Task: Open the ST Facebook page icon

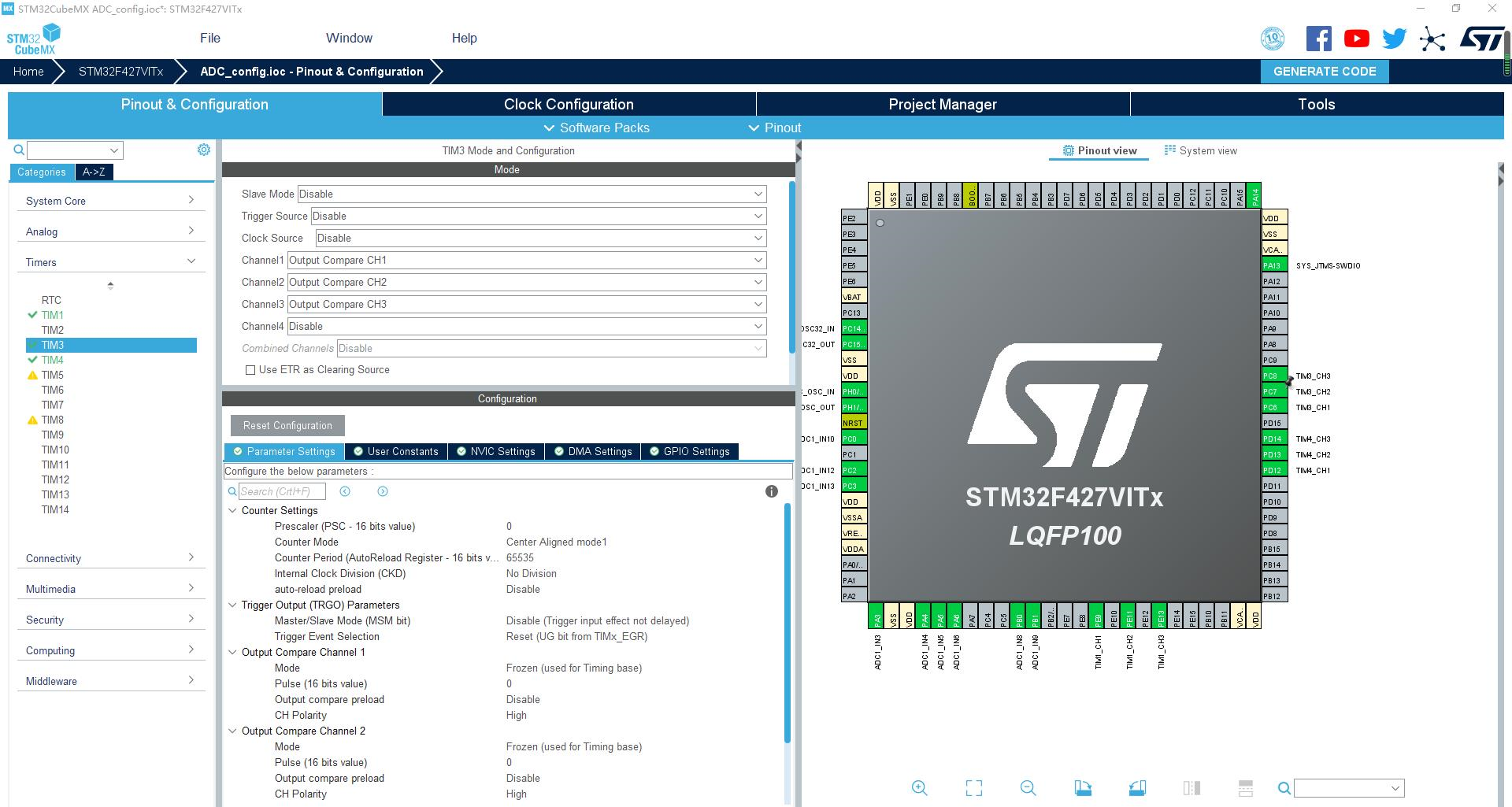Action: point(1319,39)
